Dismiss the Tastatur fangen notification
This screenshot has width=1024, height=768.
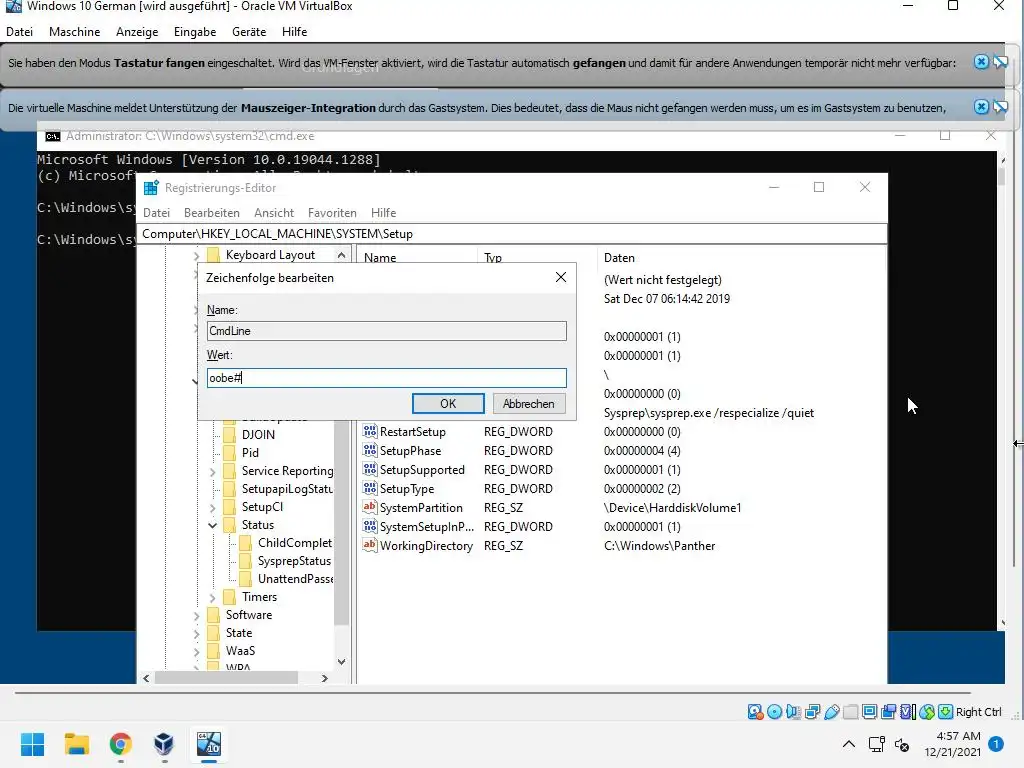click(981, 62)
